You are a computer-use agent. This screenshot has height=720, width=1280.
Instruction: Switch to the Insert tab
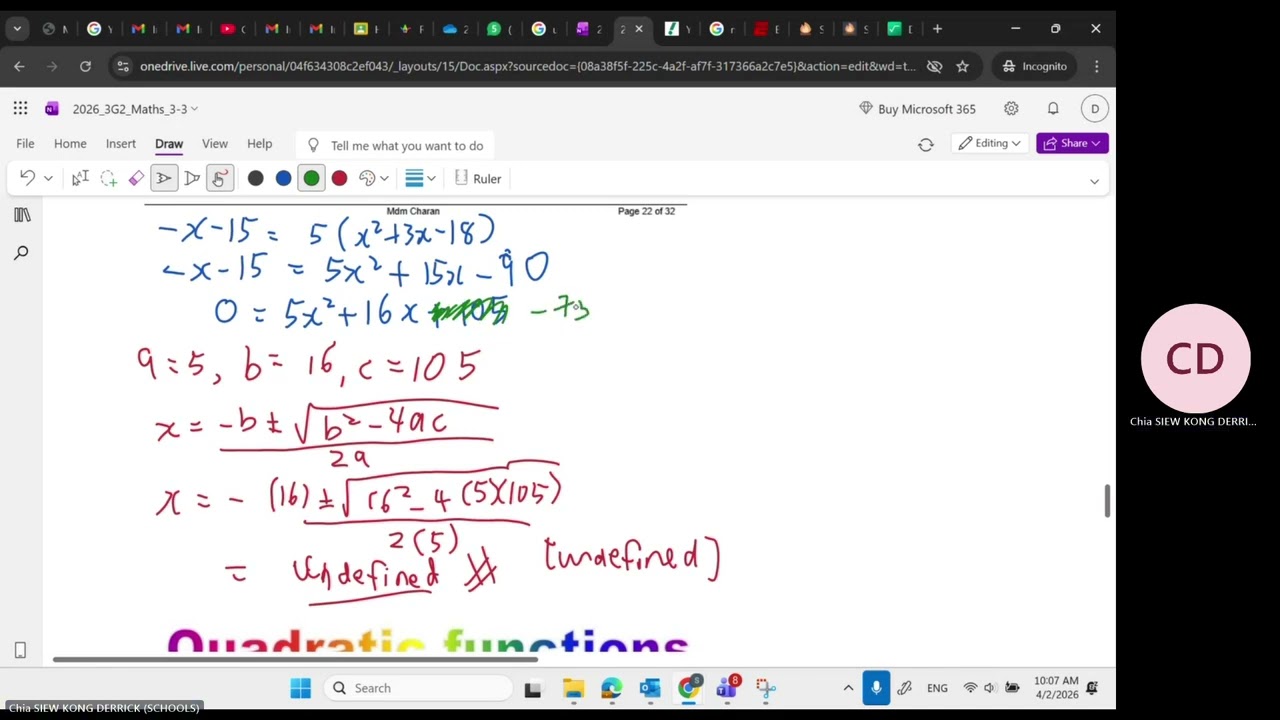click(121, 144)
